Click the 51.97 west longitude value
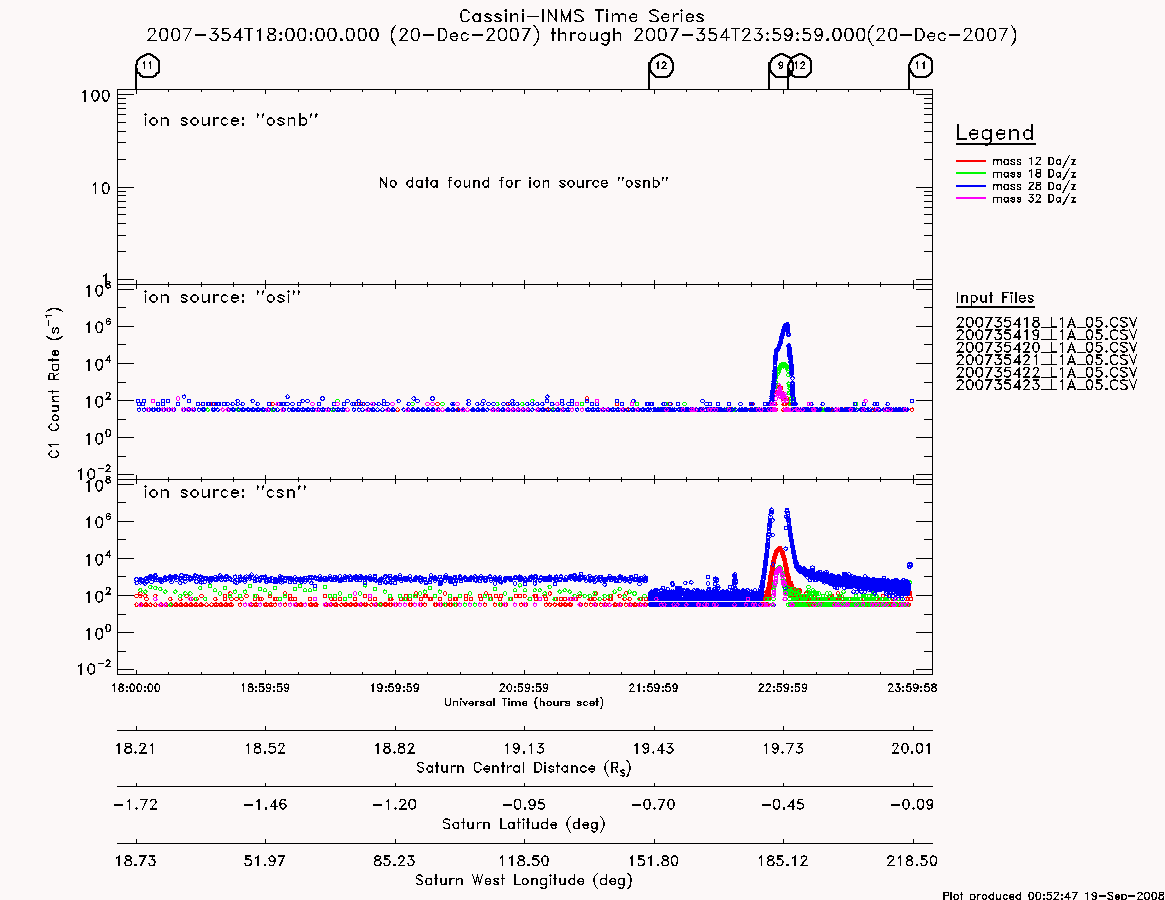 265,861
